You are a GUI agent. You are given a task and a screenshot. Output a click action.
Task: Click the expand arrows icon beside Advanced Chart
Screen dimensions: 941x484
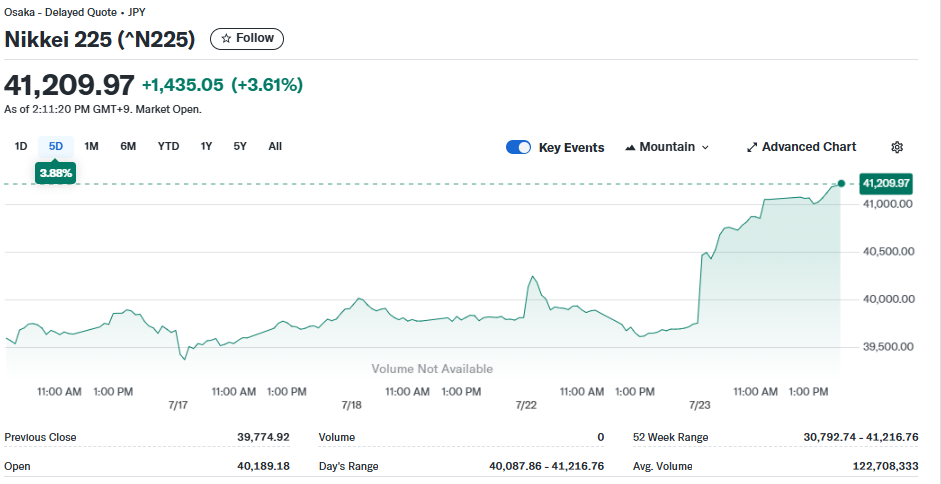coord(752,147)
